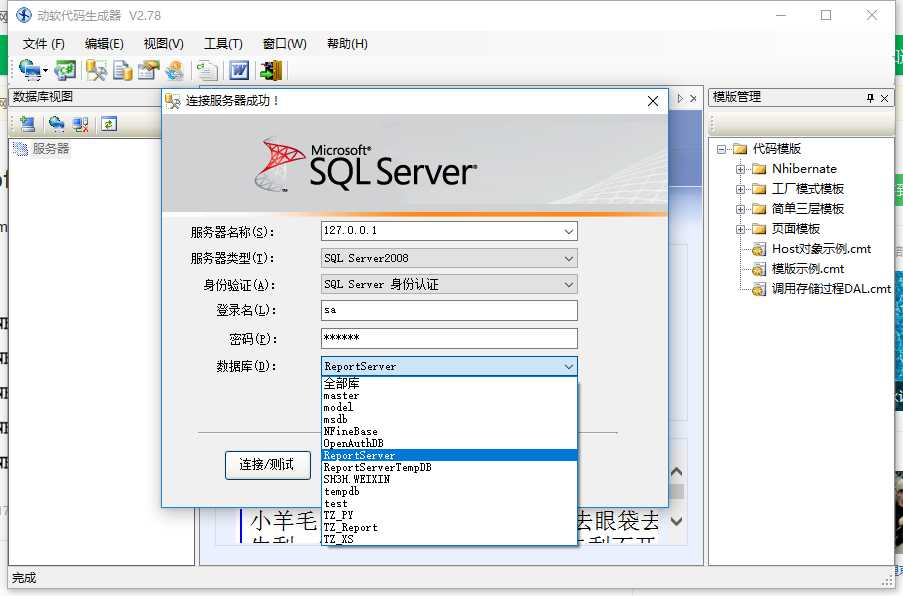Select NFineBase in database list
Image resolution: width=903 pixels, height=596 pixels.
click(449, 431)
